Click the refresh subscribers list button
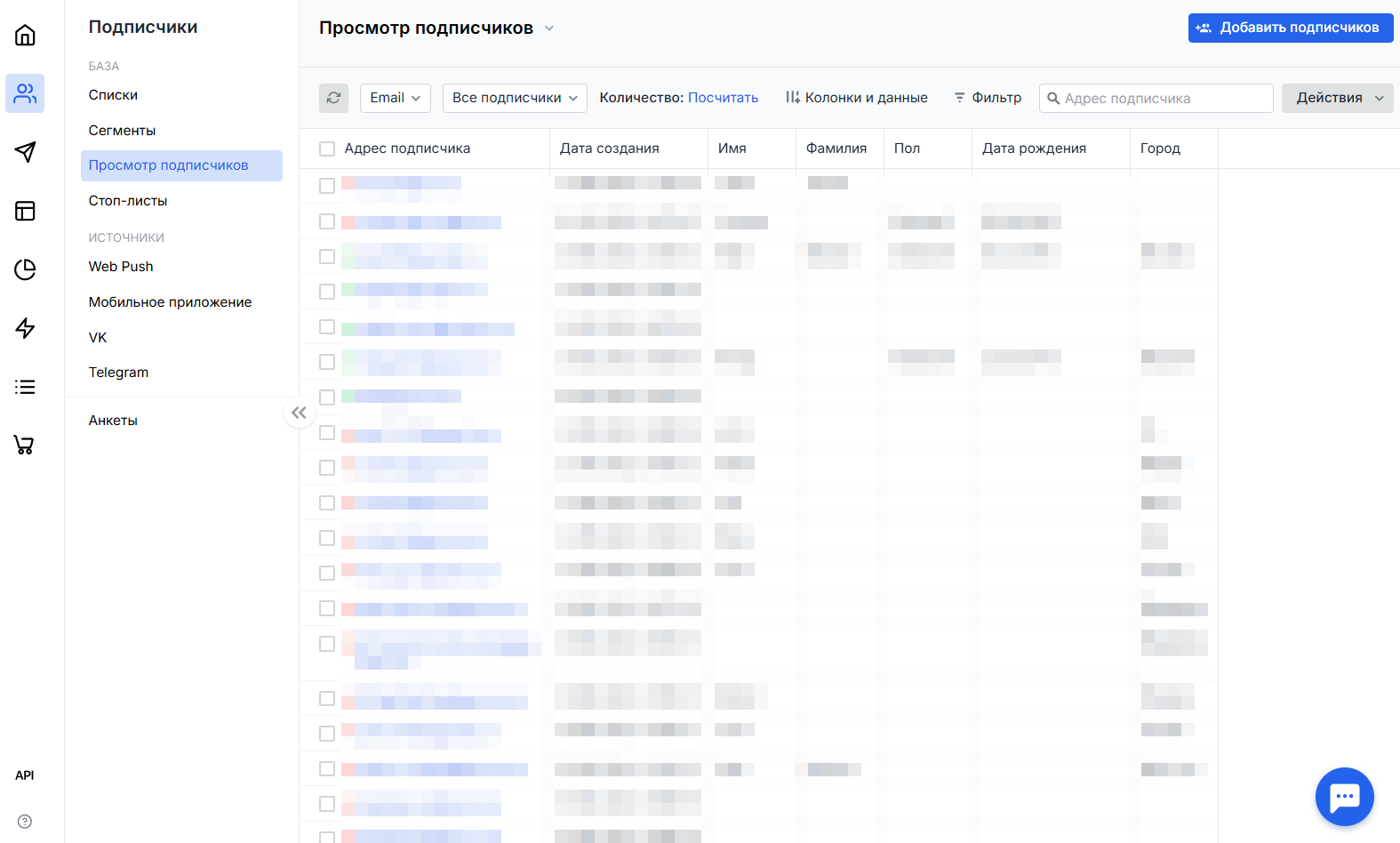This screenshot has height=843, width=1400. [333, 98]
